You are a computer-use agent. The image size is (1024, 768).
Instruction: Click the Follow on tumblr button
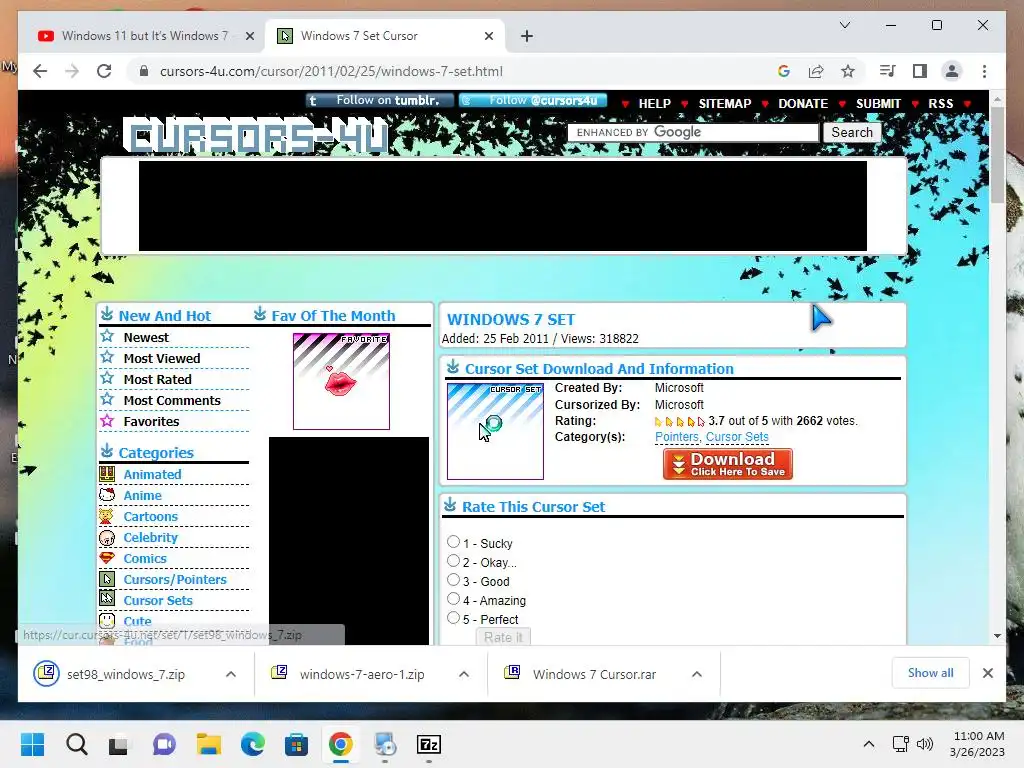click(381, 100)
